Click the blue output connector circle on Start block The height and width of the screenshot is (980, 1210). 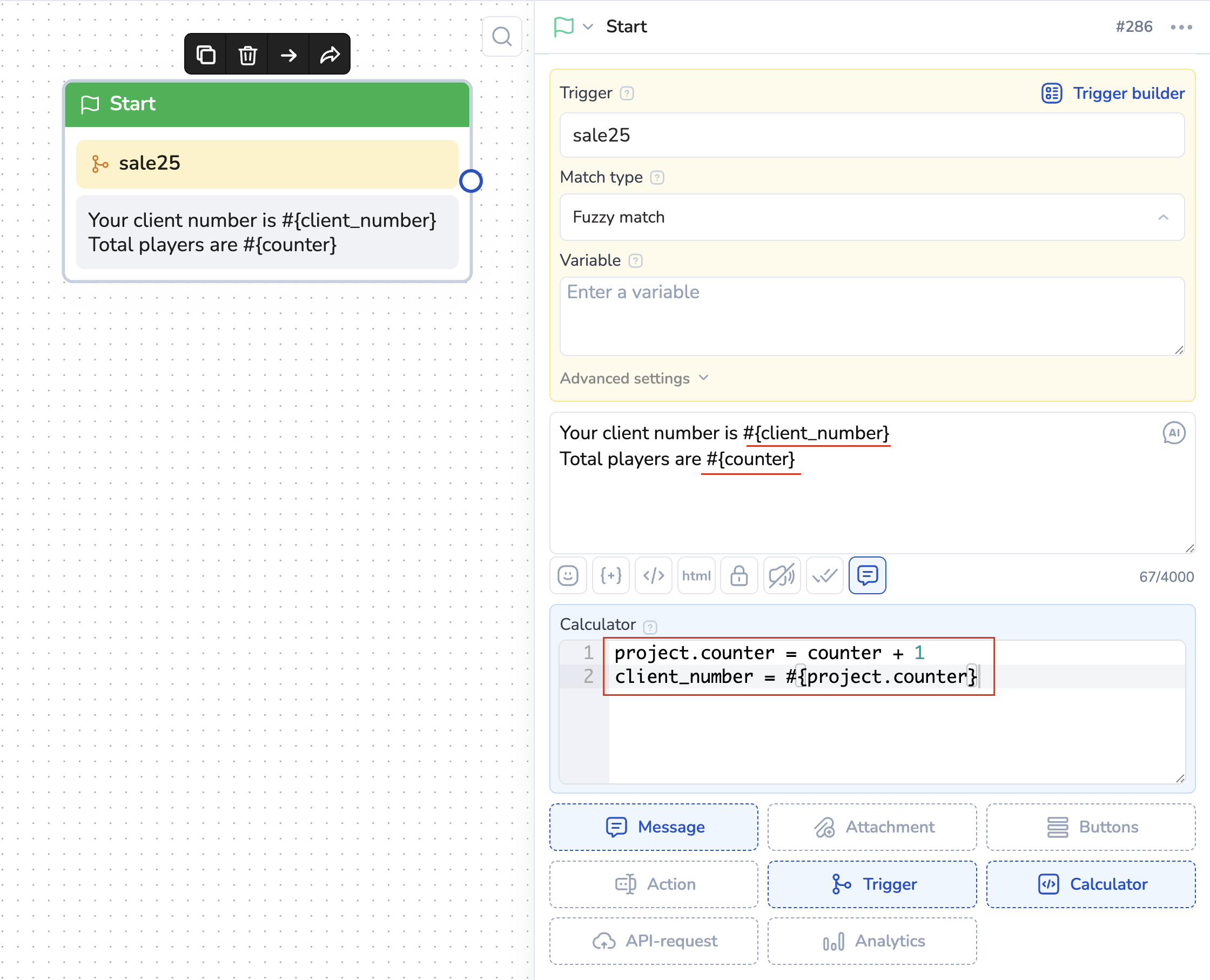pyautogui.click(x=470, y=180)
